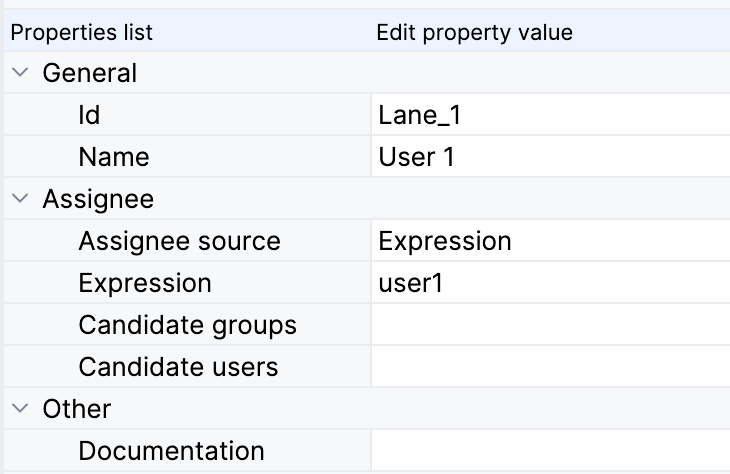Click the Edit property value column header
The image size is (730, 474).
coord(474,32)
